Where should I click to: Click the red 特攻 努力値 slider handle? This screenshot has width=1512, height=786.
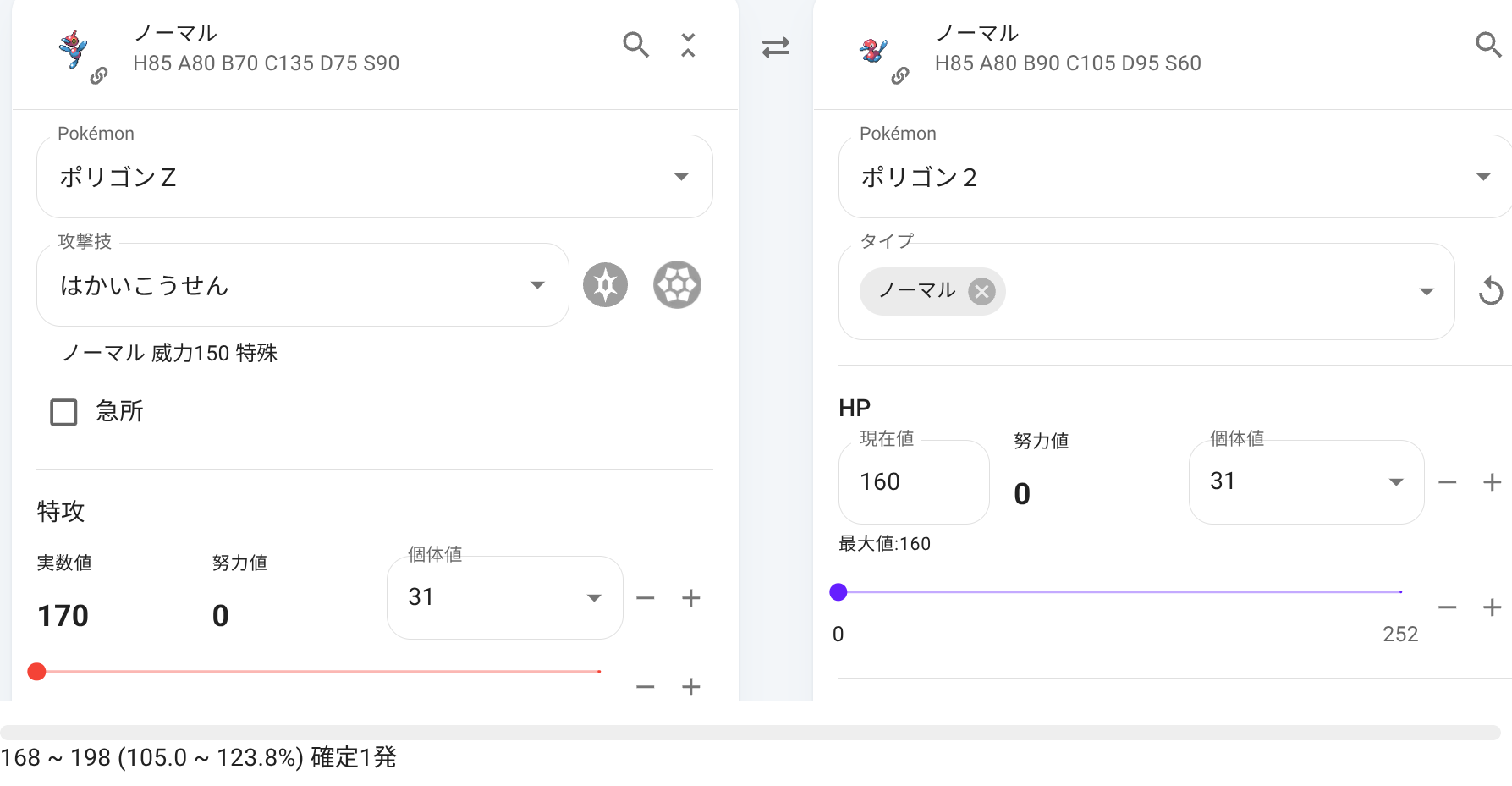(36, 672)
